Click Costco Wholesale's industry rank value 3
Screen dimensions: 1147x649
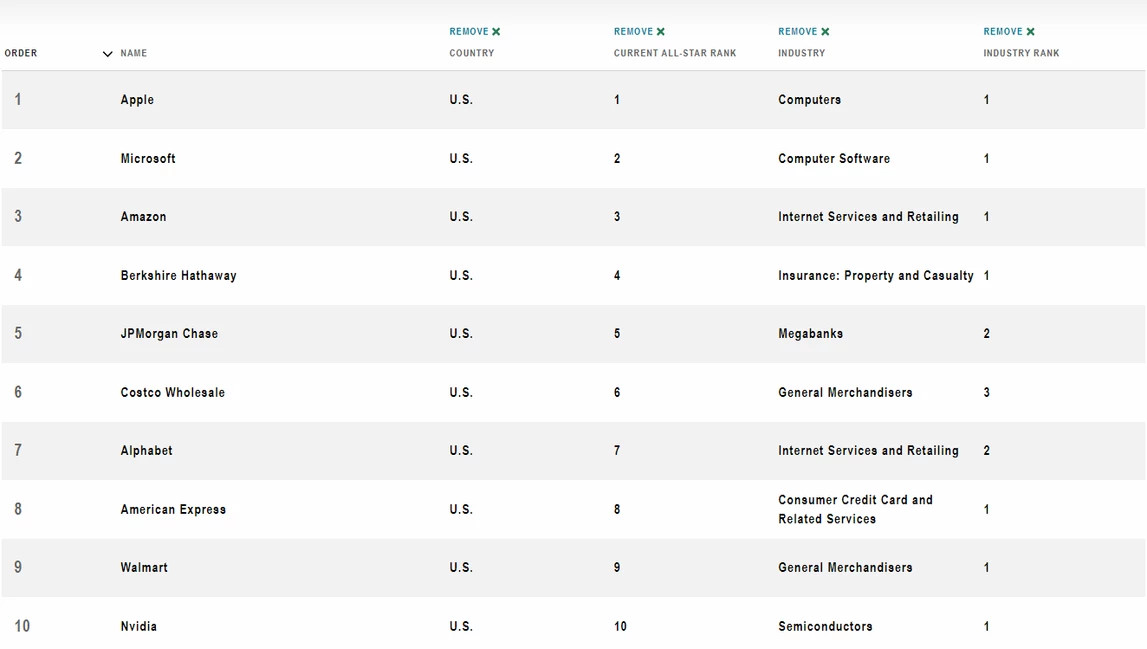click(x=987, y=392)
